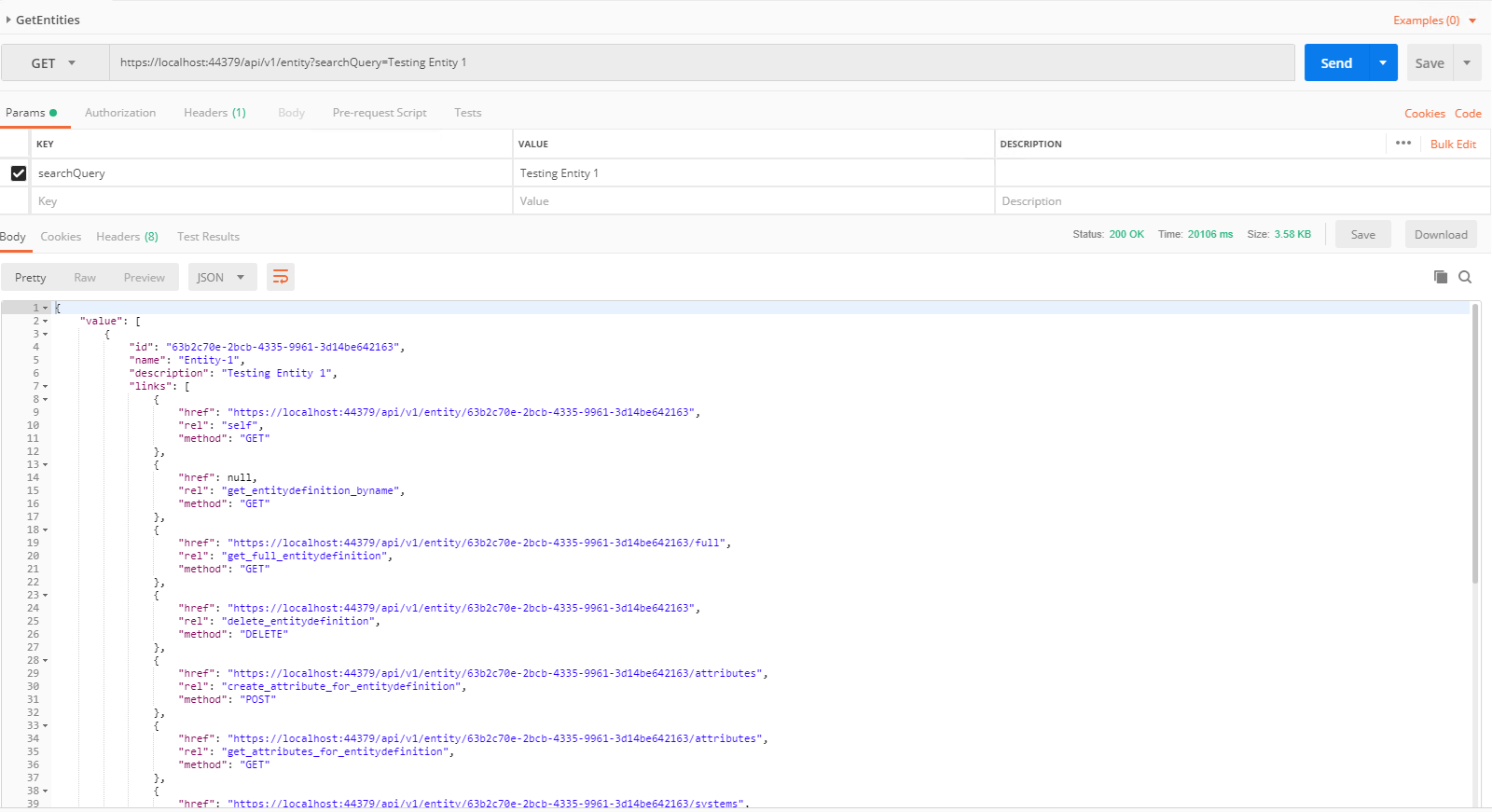
Task: Copy response body using the copy icon
Action: coord(1441,277)
